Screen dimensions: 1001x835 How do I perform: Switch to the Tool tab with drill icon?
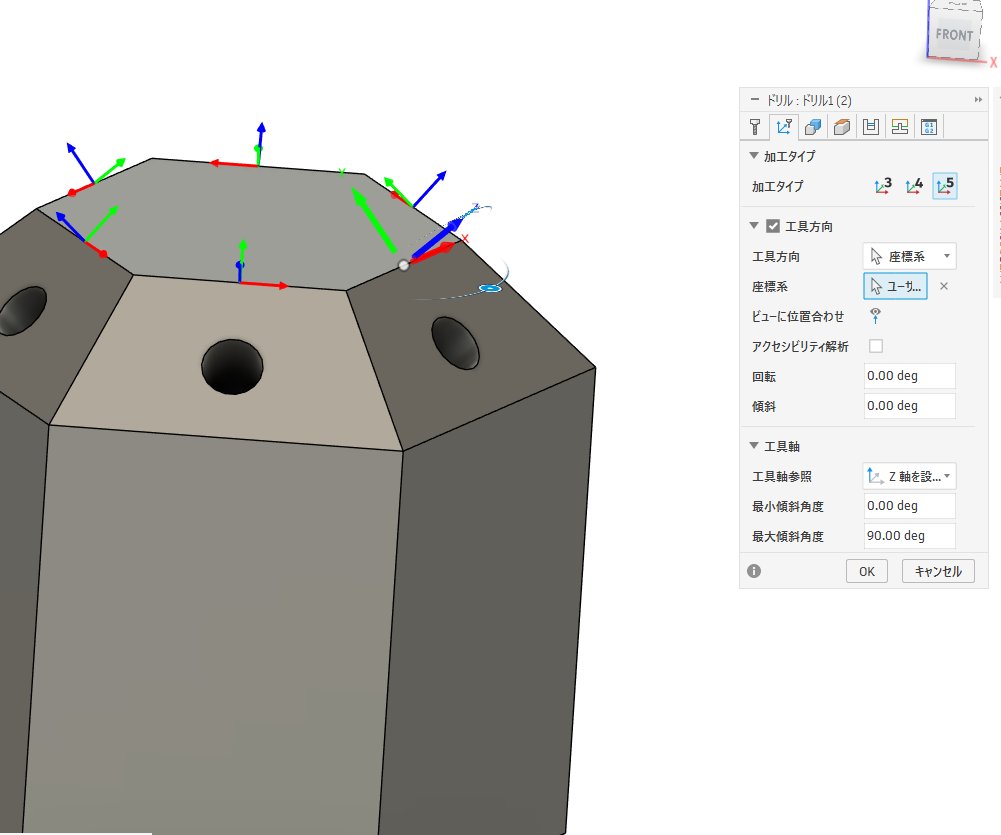pyautogui.click(x=754, y=126)
